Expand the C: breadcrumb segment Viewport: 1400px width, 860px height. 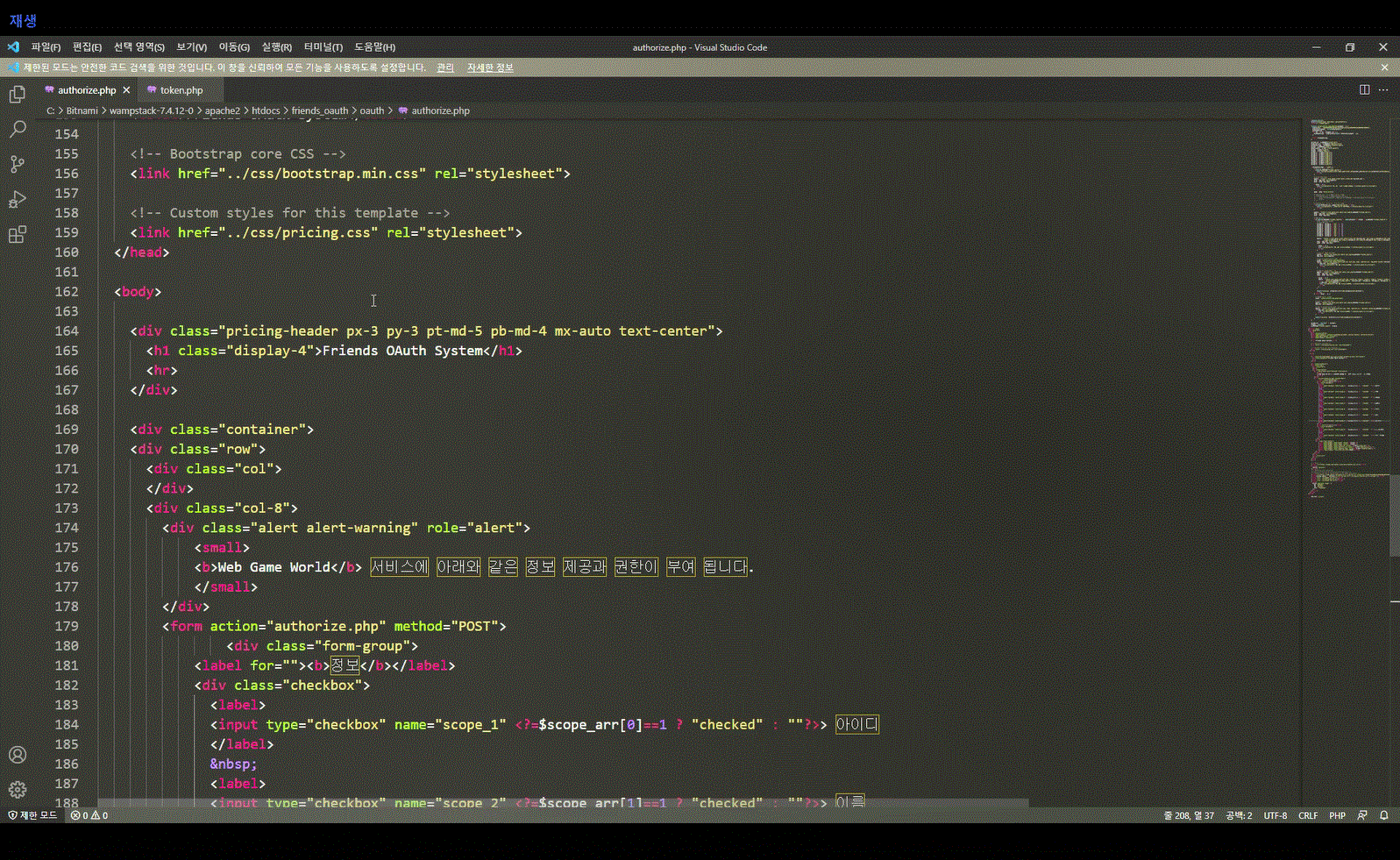(x=51, y=110)
